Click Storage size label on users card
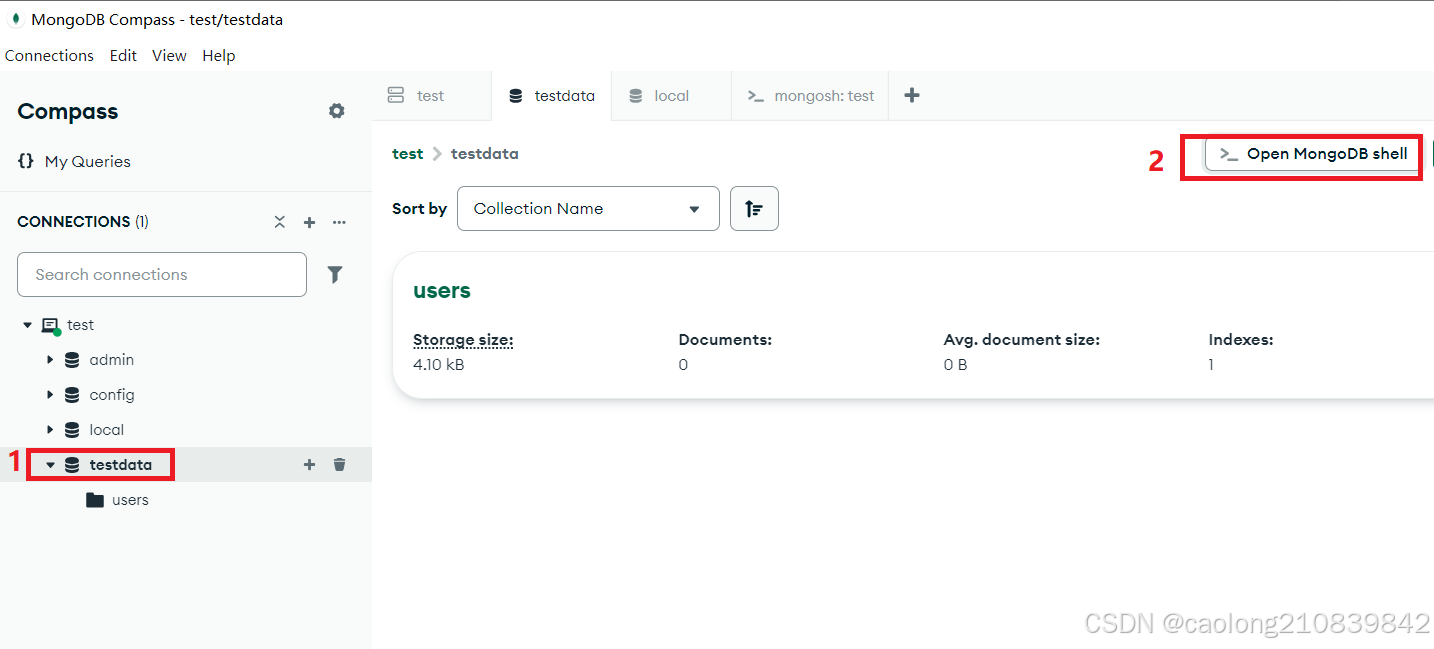The width and height of the screenshot is (1434, 649). (x=463, y=340)
